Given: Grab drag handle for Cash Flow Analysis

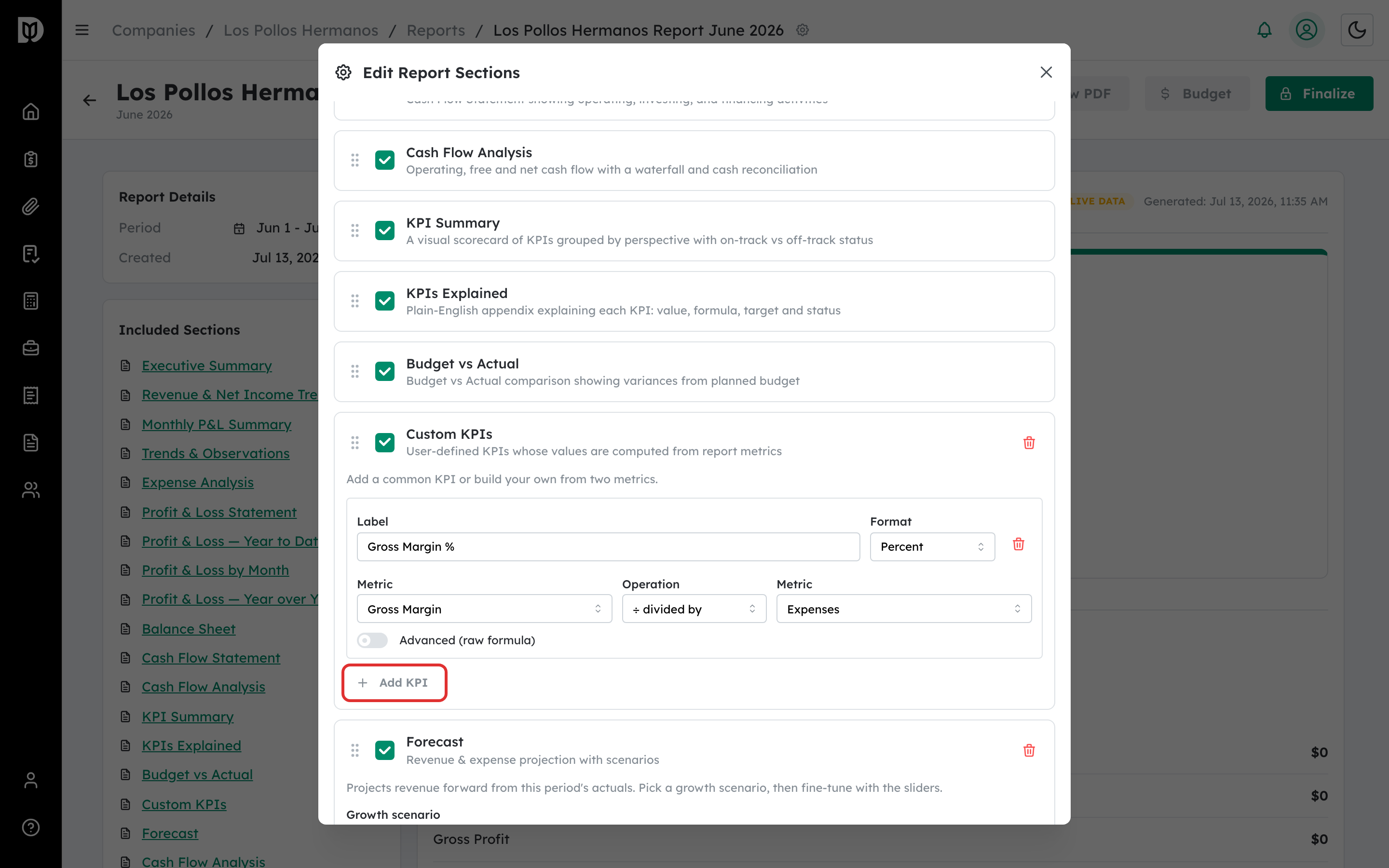Looking at the screenshot, I should (354, 160).
